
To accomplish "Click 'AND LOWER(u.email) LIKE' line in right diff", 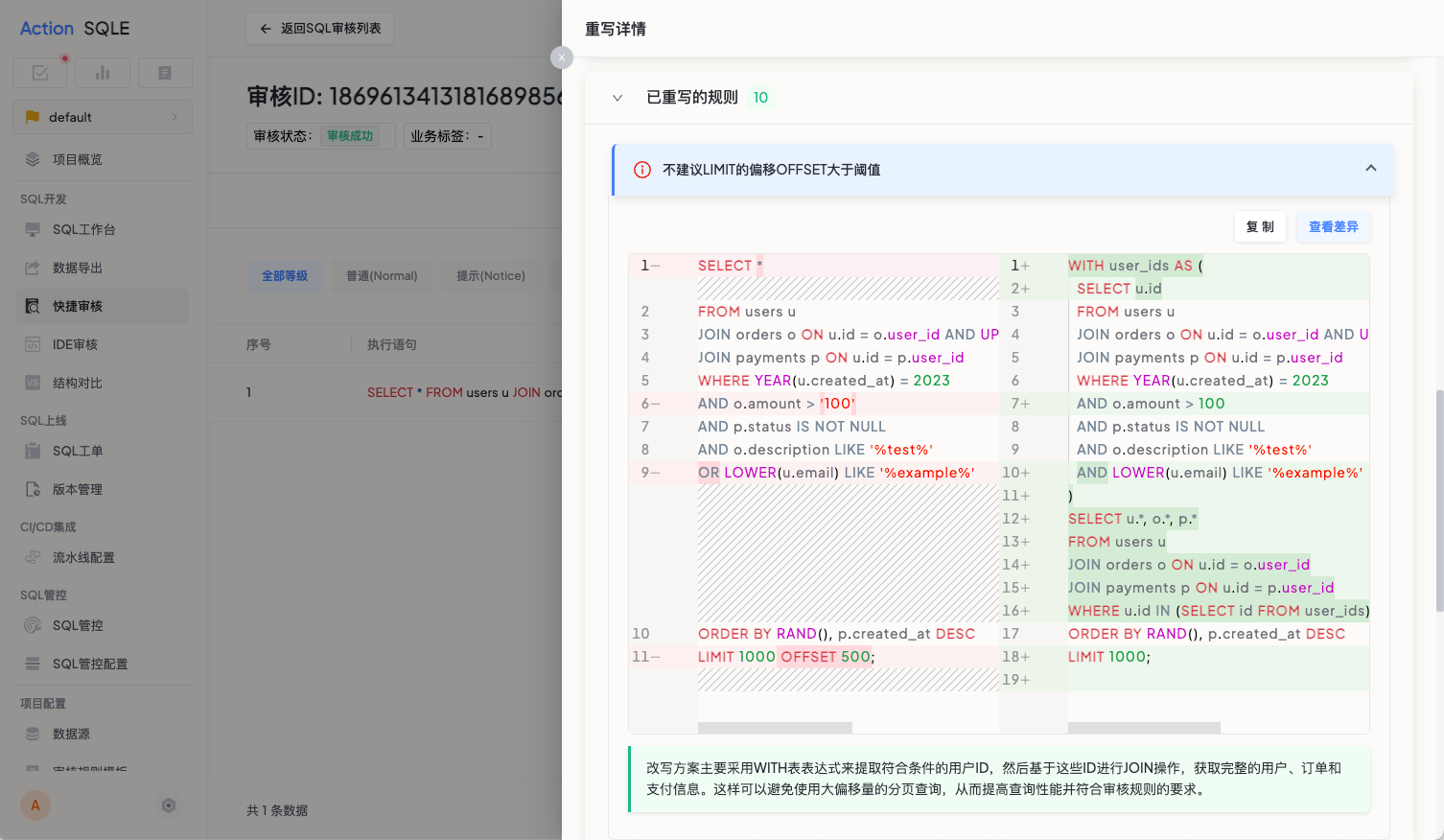I will [x=1220, y=473].
